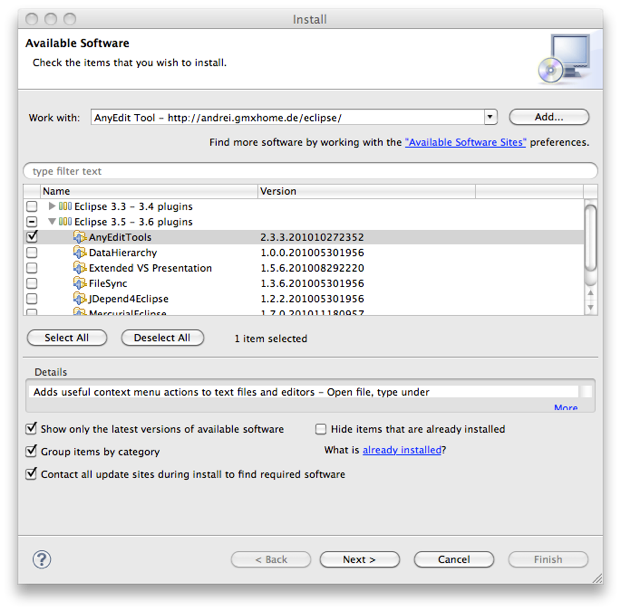Click the Version column header
The width and height of the screenshot is (621, 611).
pyautogui.click(x=366, y=191)
